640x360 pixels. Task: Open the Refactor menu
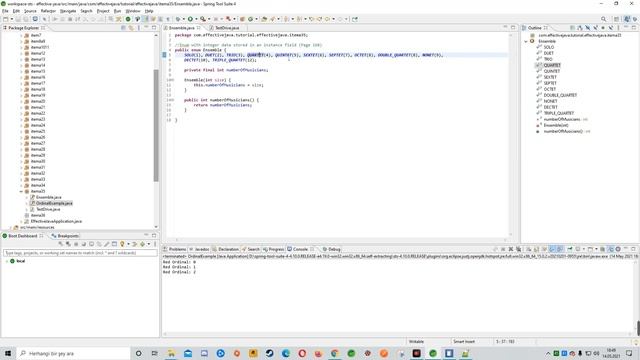point(48,11)
